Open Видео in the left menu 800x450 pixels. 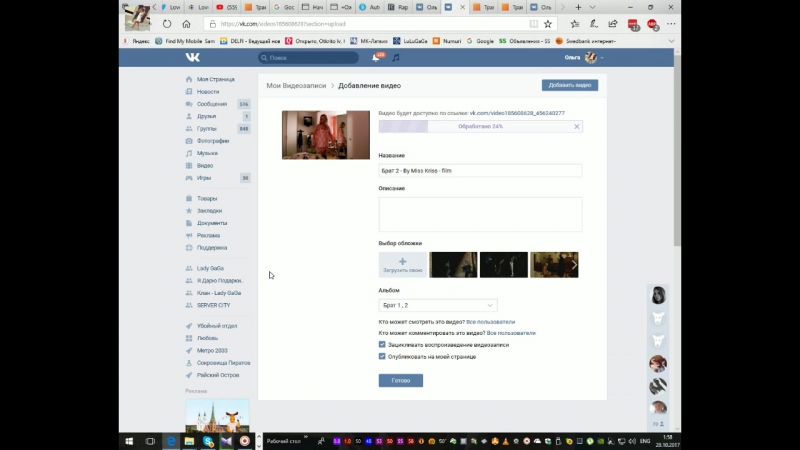pyautogui.click(x=204, y=165)
